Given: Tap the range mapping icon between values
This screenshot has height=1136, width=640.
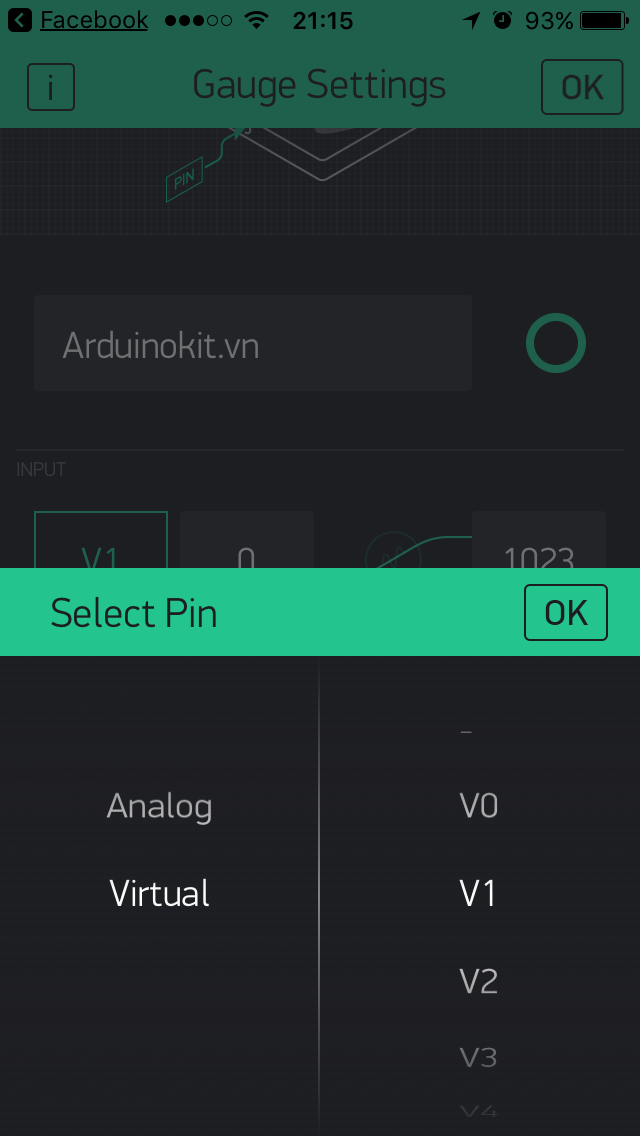Looking at the screenshot, I should tap(394, 551).
